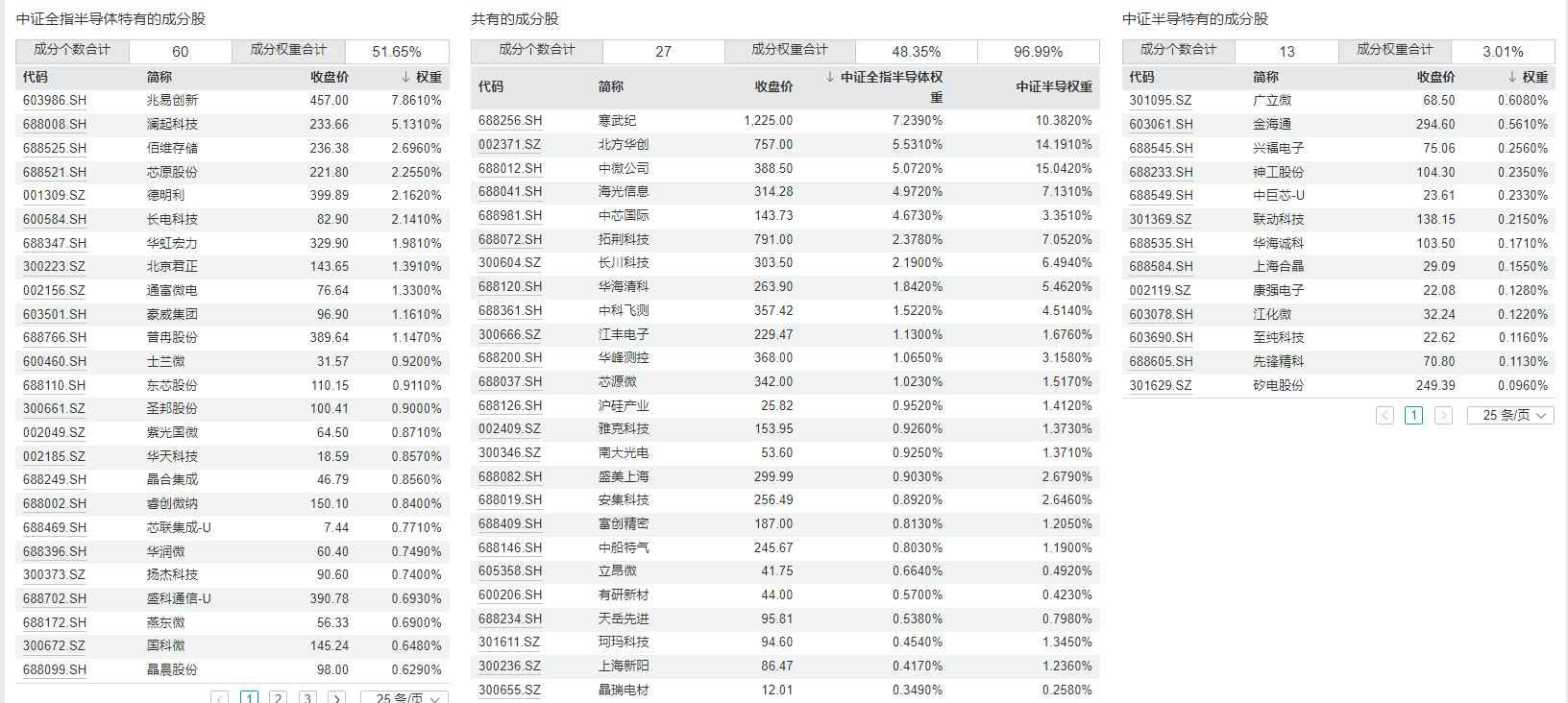This screenshot has width=1568, height=703.
Task: Open stock link 688525.SH
Action: (55, 148)
